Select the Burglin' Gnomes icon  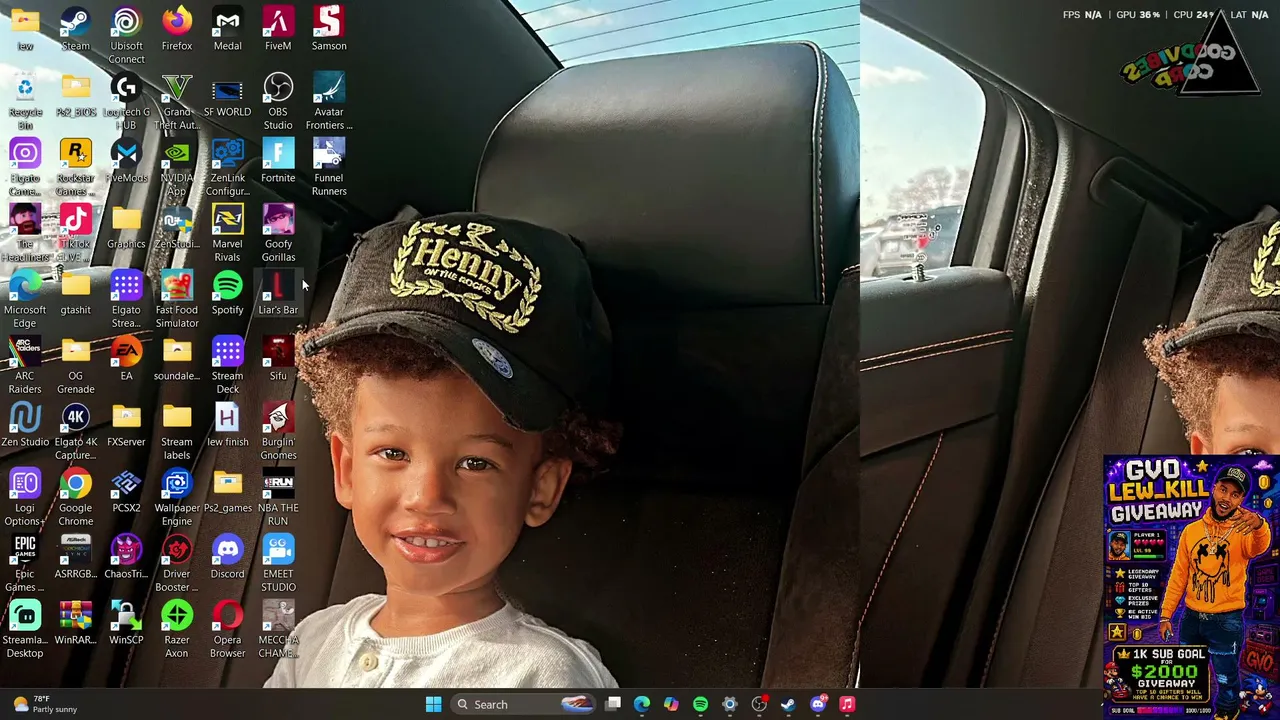click(278, 431)
